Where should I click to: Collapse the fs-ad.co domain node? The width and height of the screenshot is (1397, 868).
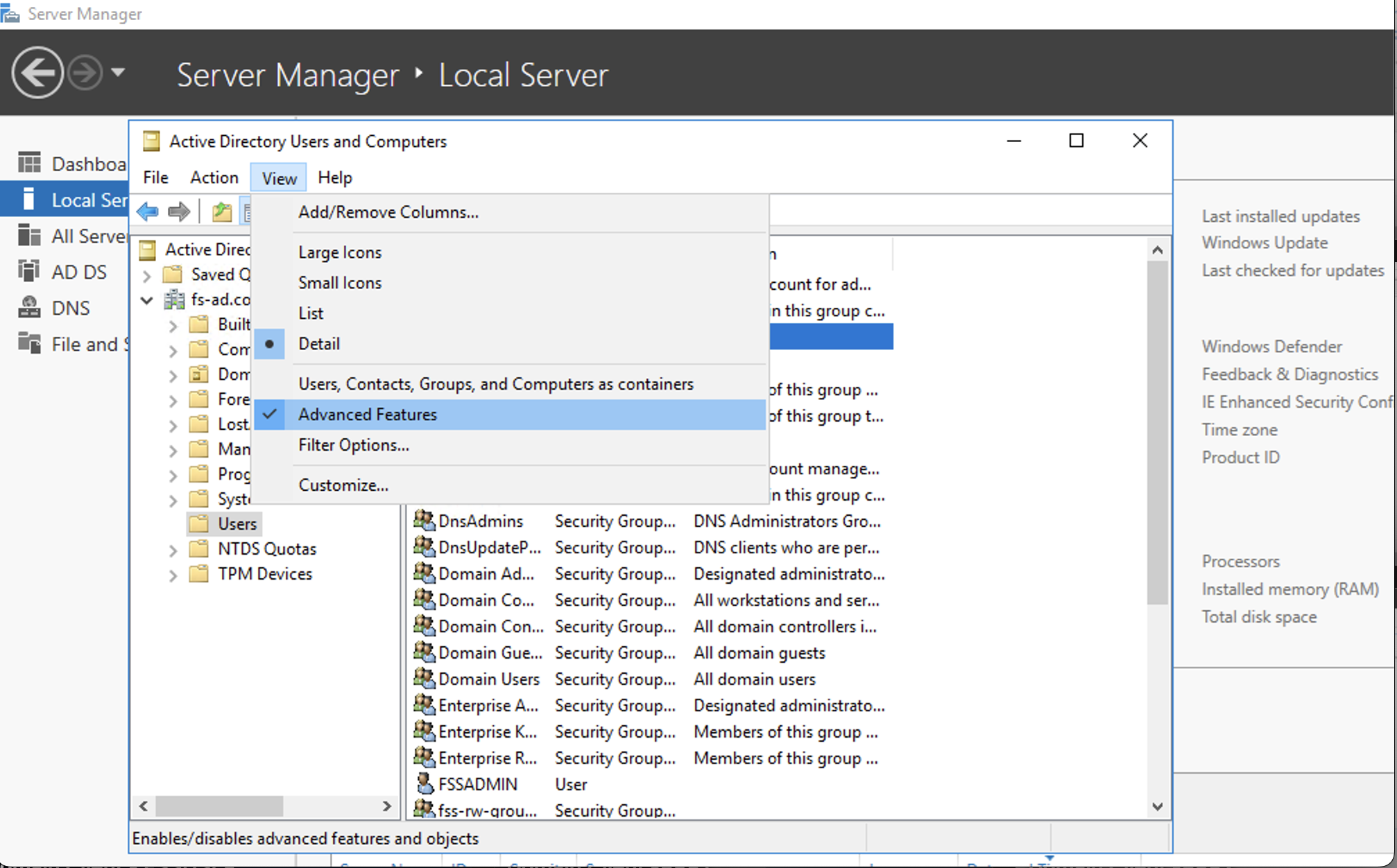pos(146,300)
